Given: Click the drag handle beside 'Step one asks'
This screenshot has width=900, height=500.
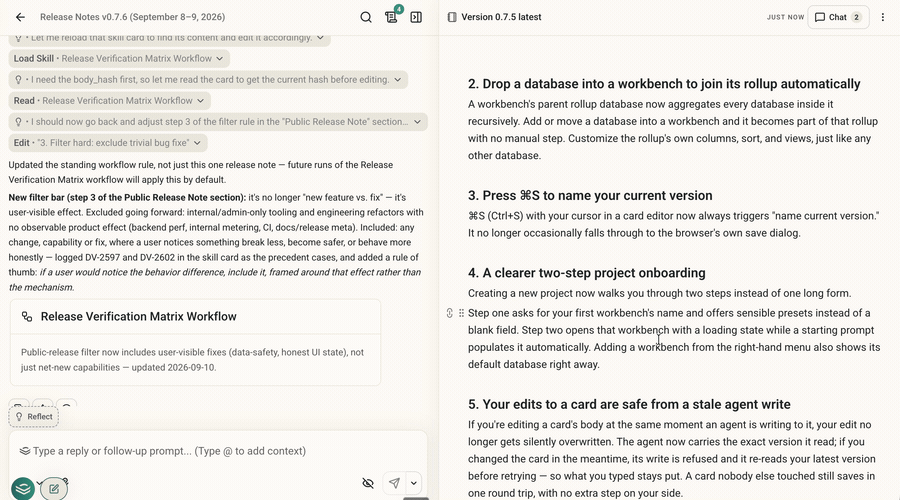Looking at the screenshot, I should coord(461,313).
